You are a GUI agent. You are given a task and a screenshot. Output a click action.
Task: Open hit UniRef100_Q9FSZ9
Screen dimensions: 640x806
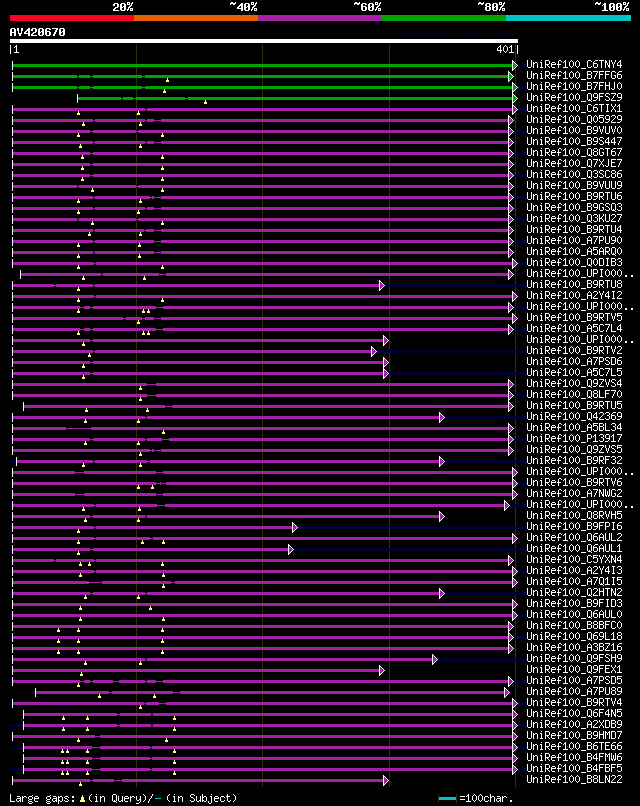[574, 97]
